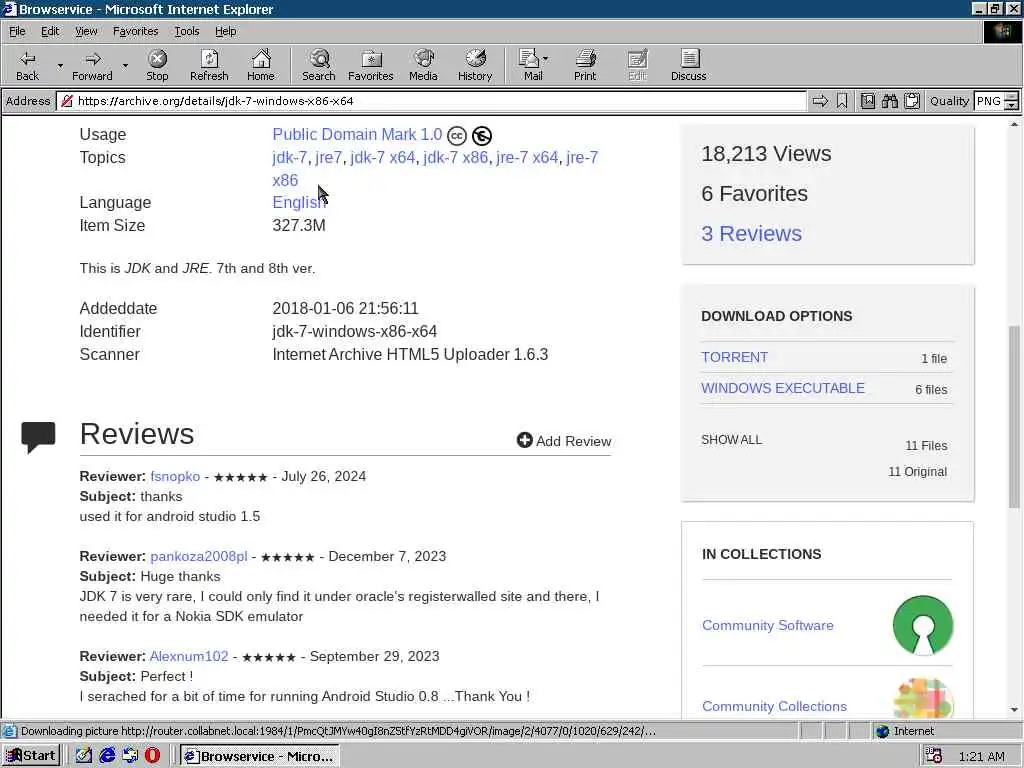Go to Home via the toolbar

point(261,65)
